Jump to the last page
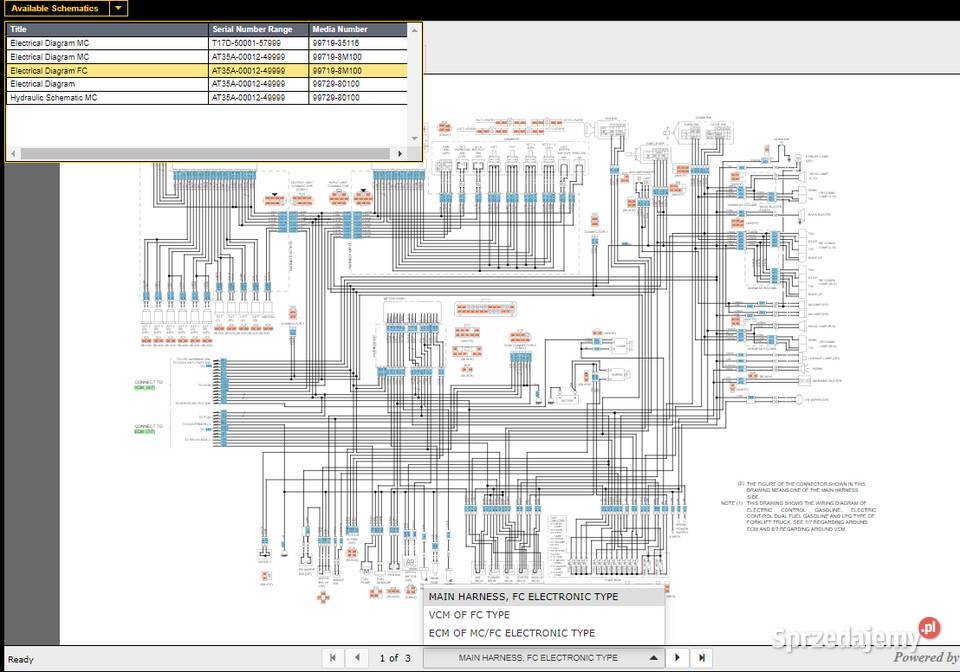Viewport: 960px width, 672px height. [702, 658]
